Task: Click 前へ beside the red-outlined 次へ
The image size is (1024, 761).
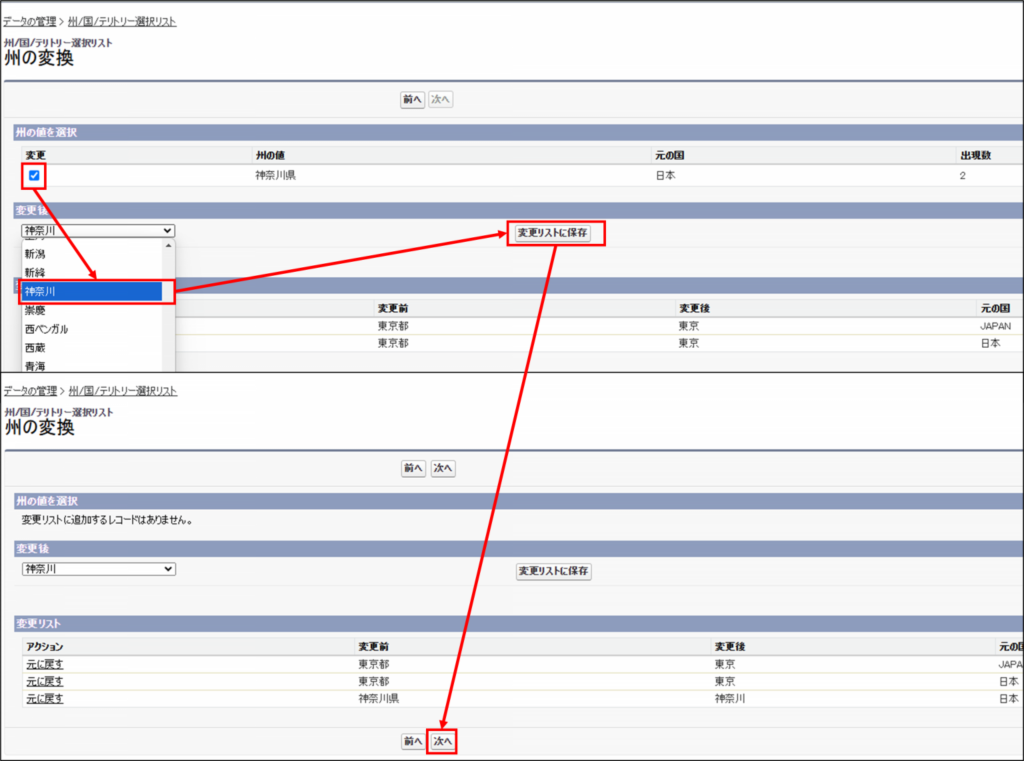Action: pyautogui.click(x=412, y=741)
